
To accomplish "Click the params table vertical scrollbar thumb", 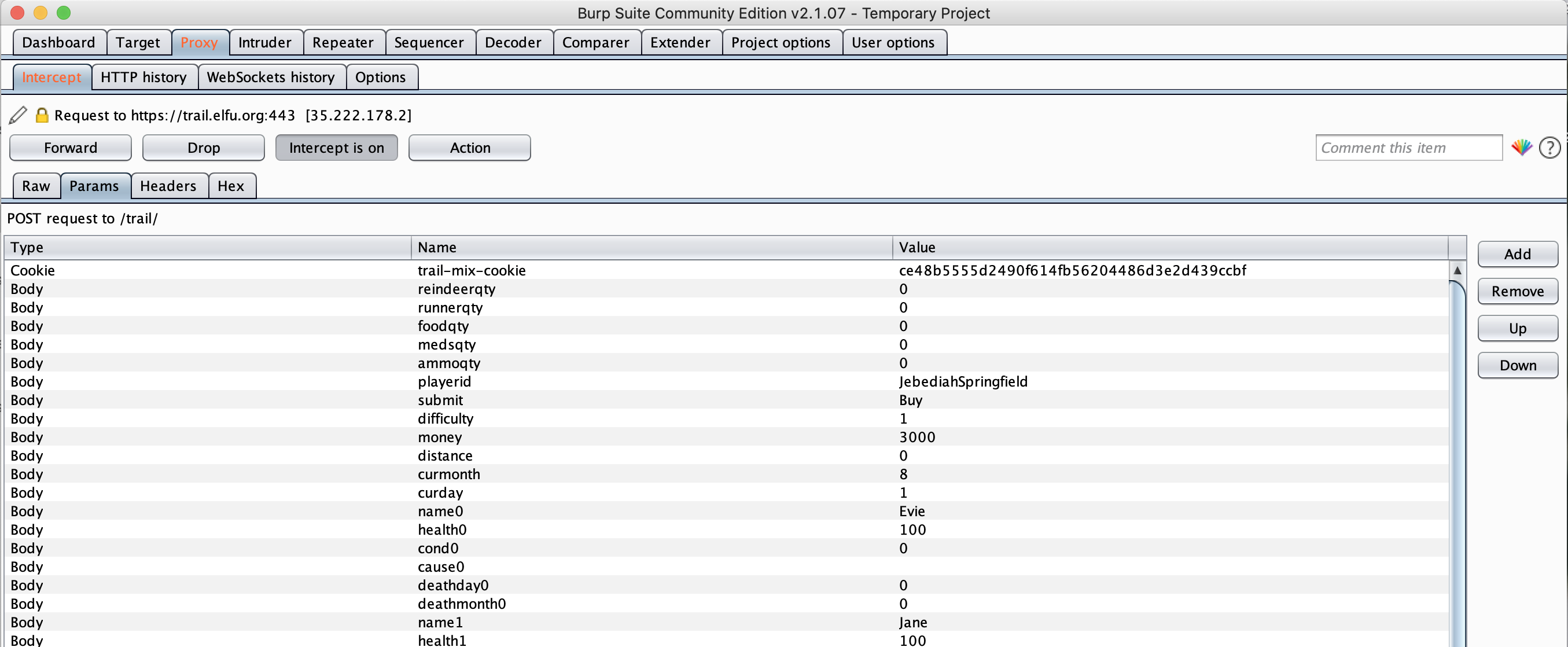I will pos(1457,464).
